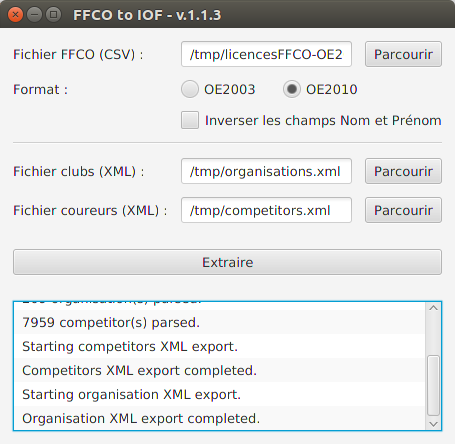This screenshot has height=444, width=455.
Task: Click the log scrollbar down arrow
Action: [x=433, y=424]
